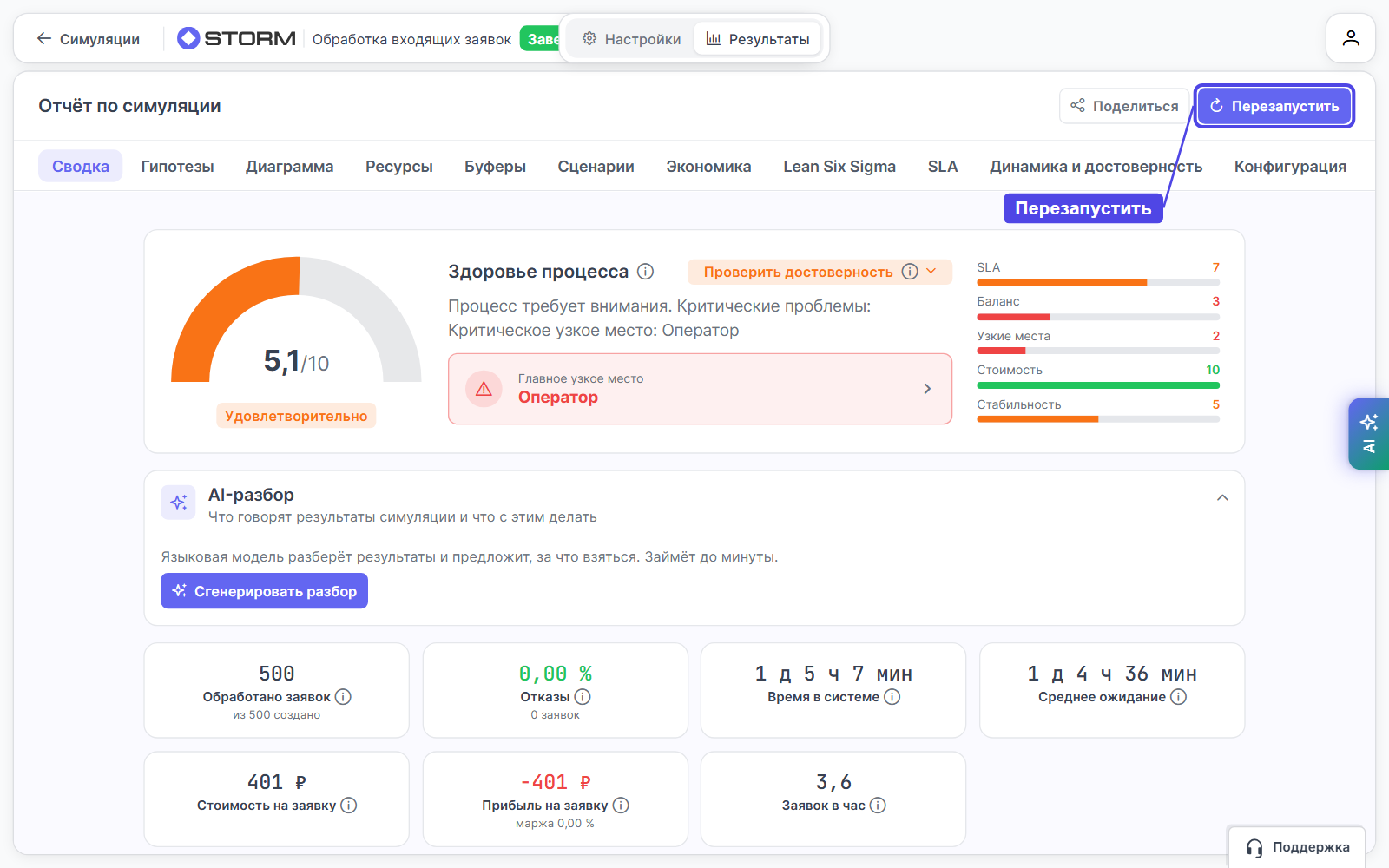The image size is (1389, 868).
Task: Click info icon beside Обработано заявок
Action: 343,697
